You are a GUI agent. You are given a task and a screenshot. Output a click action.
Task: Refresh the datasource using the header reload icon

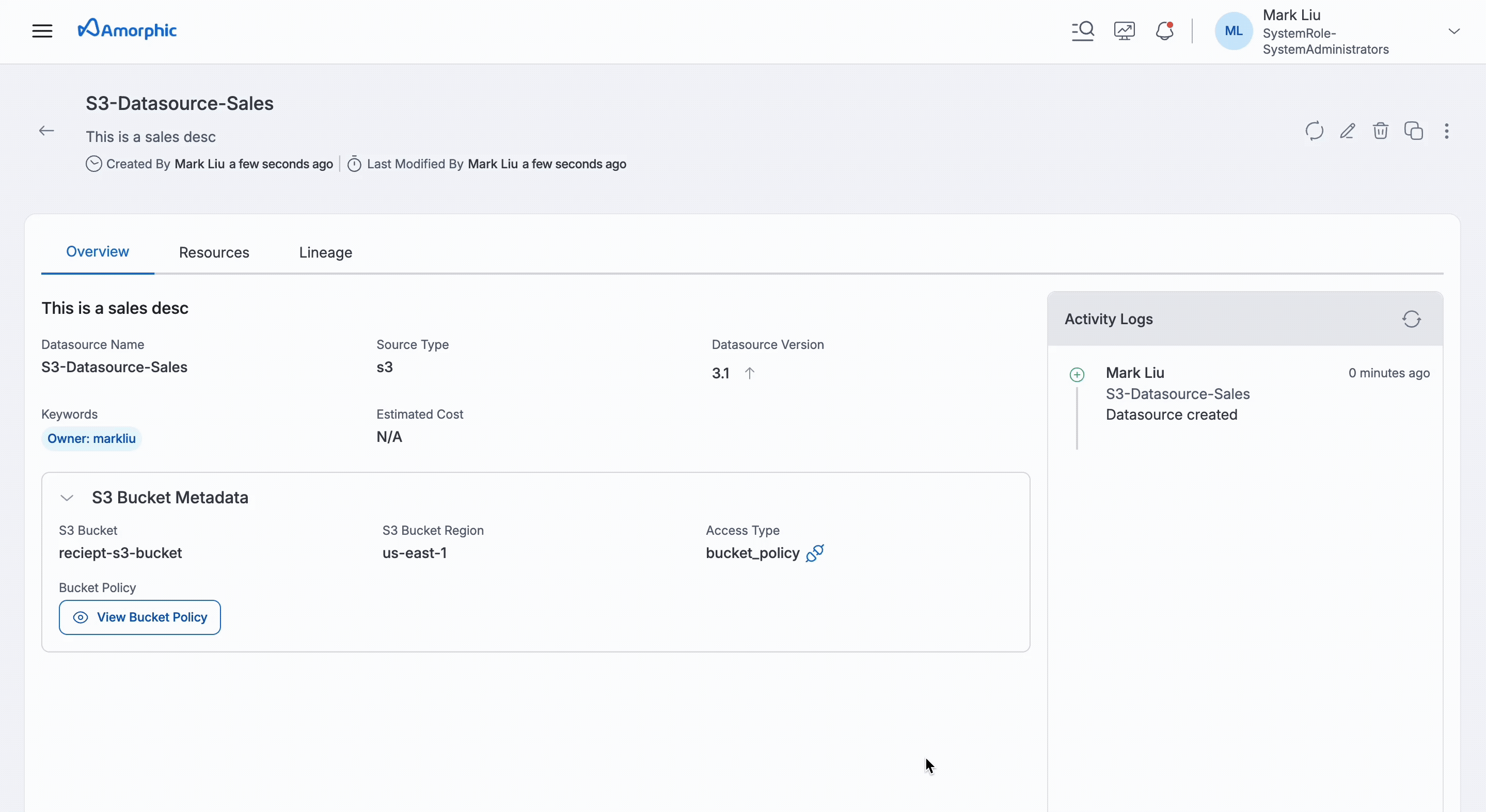tap(1314, 131)
